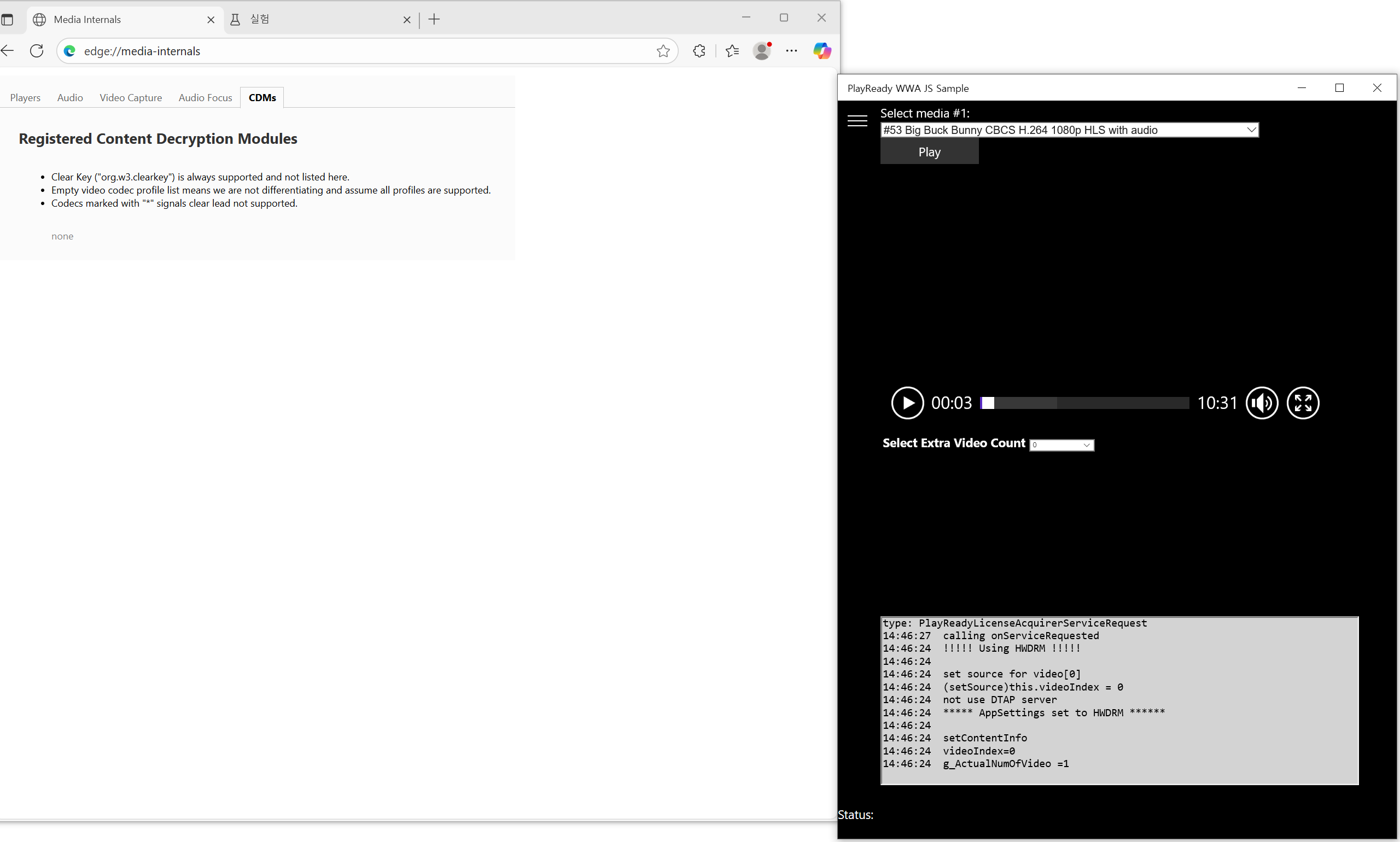Image resolution: width=1400 pixels, height=842 pixels.
Task: Open Edge profile avatar
Action: click(762, 51)
